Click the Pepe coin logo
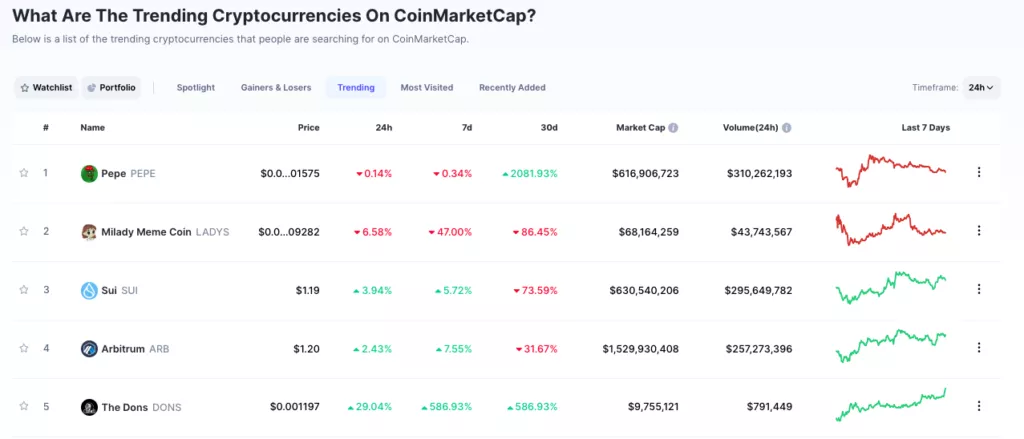Viewport: 1024px width, 439px height. [x=89, y=174]
